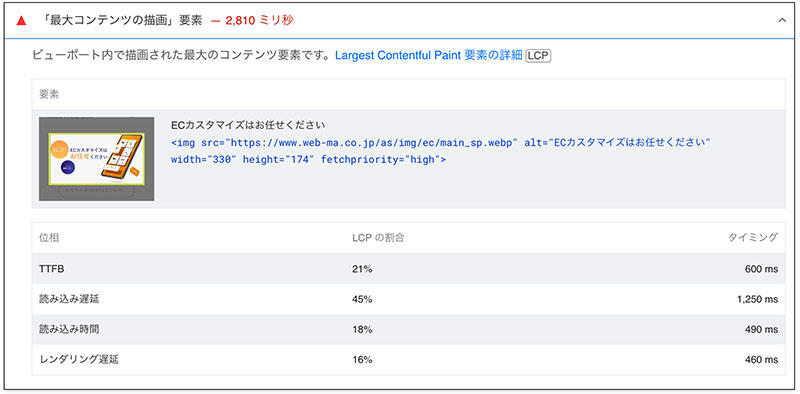Screen dimensions: 800x394
Task: Click the LCP badge label
Action: point(539,56)
